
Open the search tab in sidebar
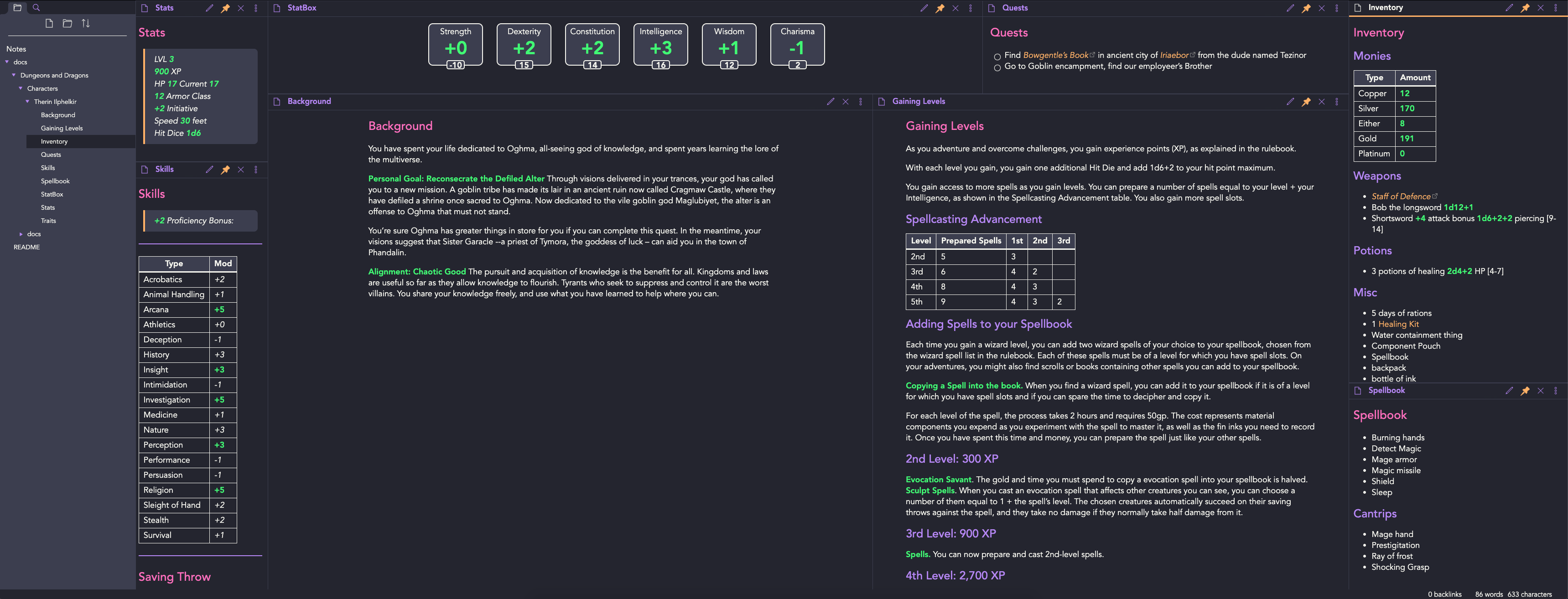(x=36, y=8)
